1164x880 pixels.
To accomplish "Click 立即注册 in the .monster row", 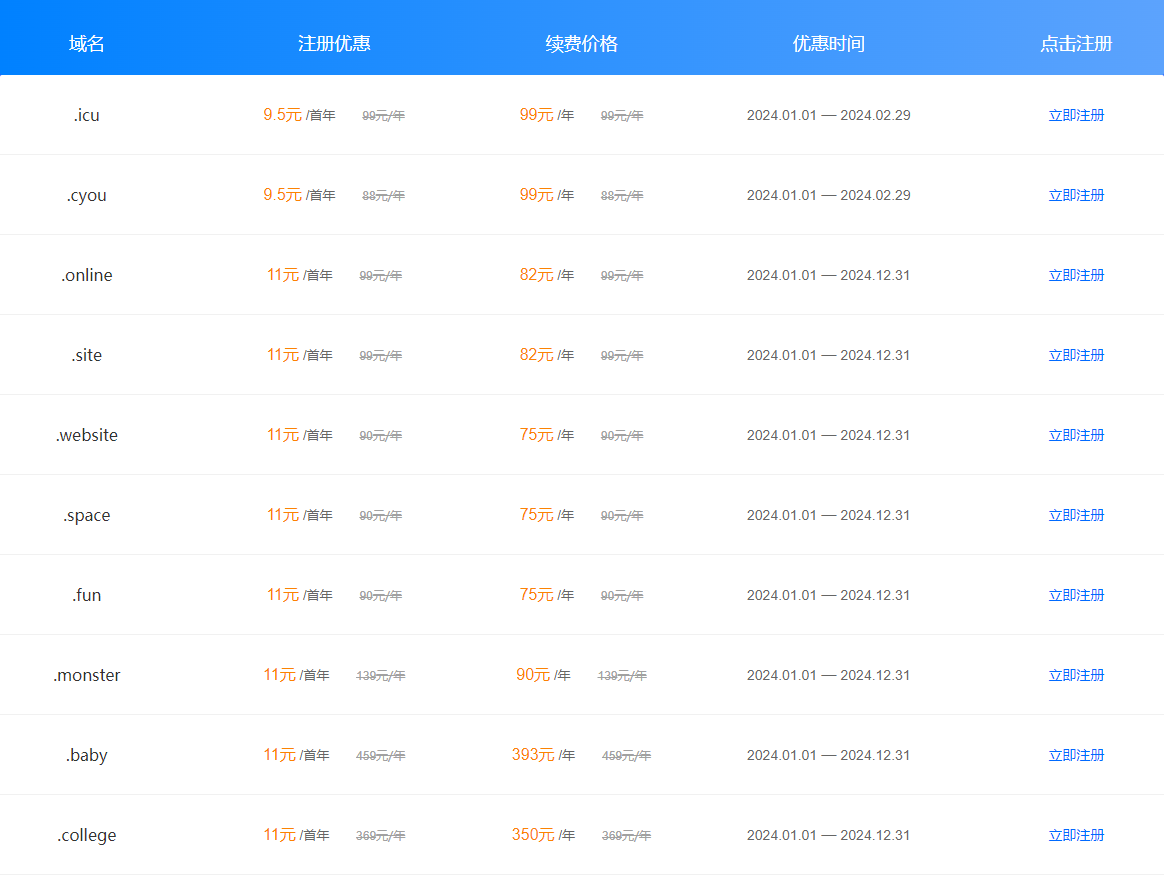I will tap(1076, 676).
